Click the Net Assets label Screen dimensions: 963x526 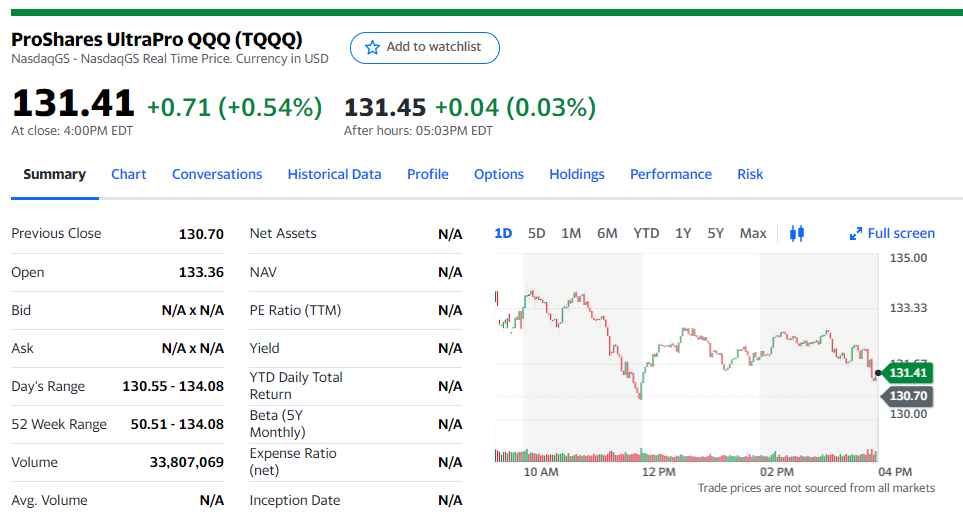pos(283,234)
